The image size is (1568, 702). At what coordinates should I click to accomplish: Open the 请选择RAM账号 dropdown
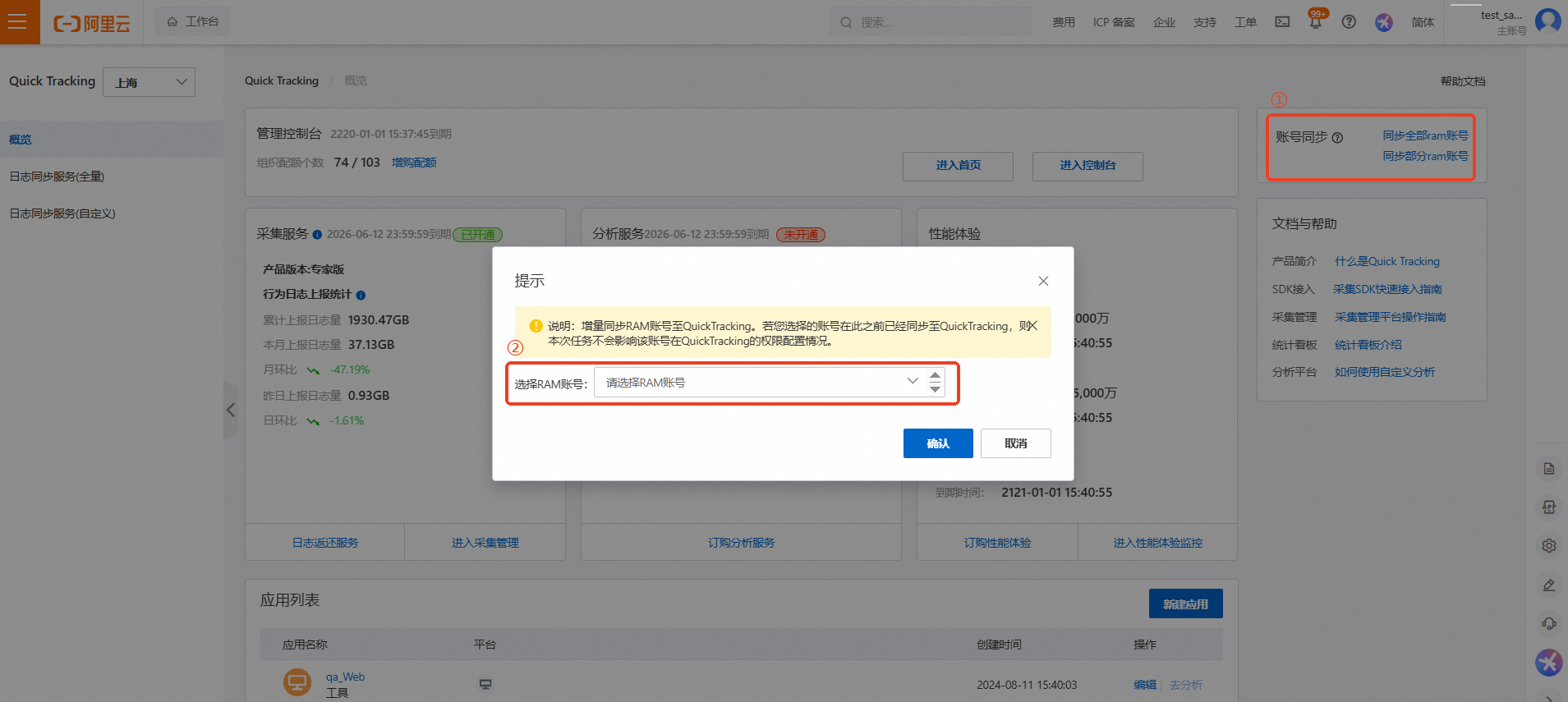[769, 382]
